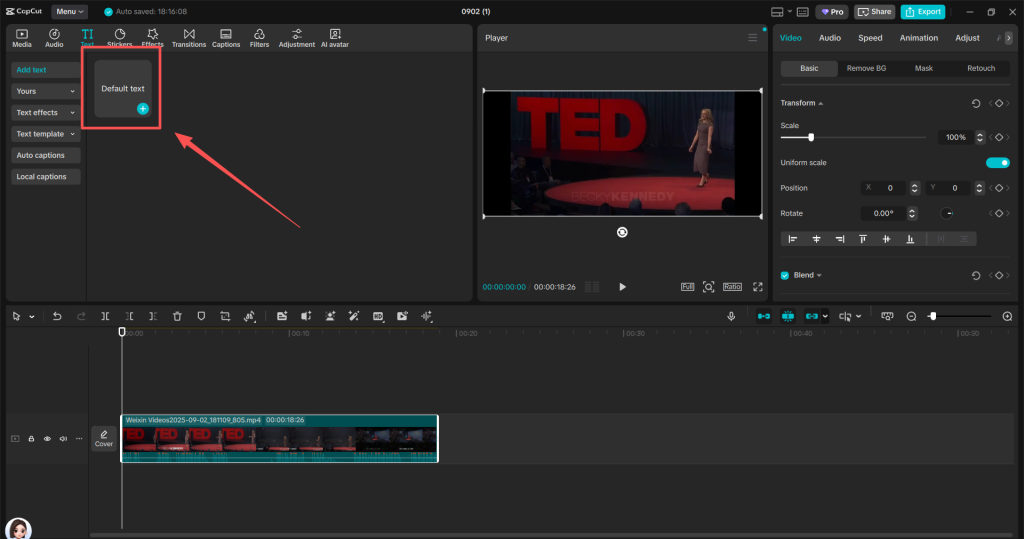
Task: Zoom in the timeline
Action: coord(1007,316)
